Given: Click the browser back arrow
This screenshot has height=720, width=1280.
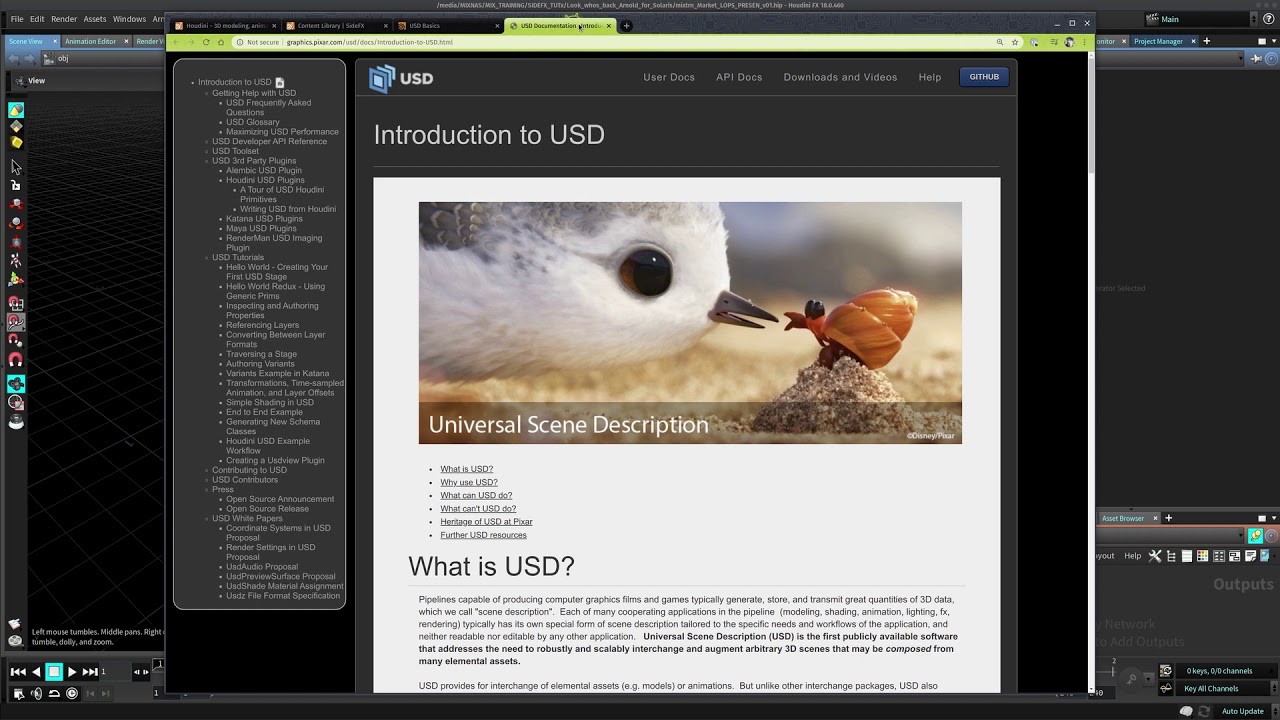Looking at the screenshot, I should pyautogui.click(x=177, y=42).
